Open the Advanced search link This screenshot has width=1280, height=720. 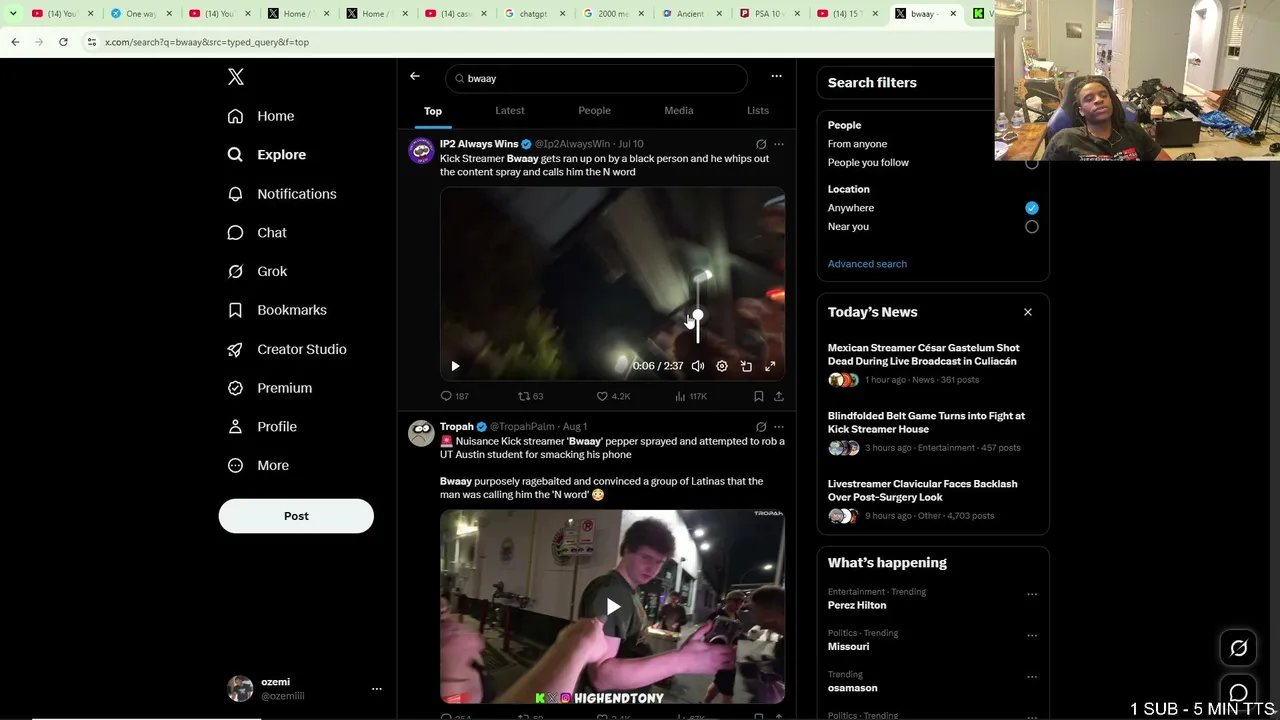click(867, 264)
